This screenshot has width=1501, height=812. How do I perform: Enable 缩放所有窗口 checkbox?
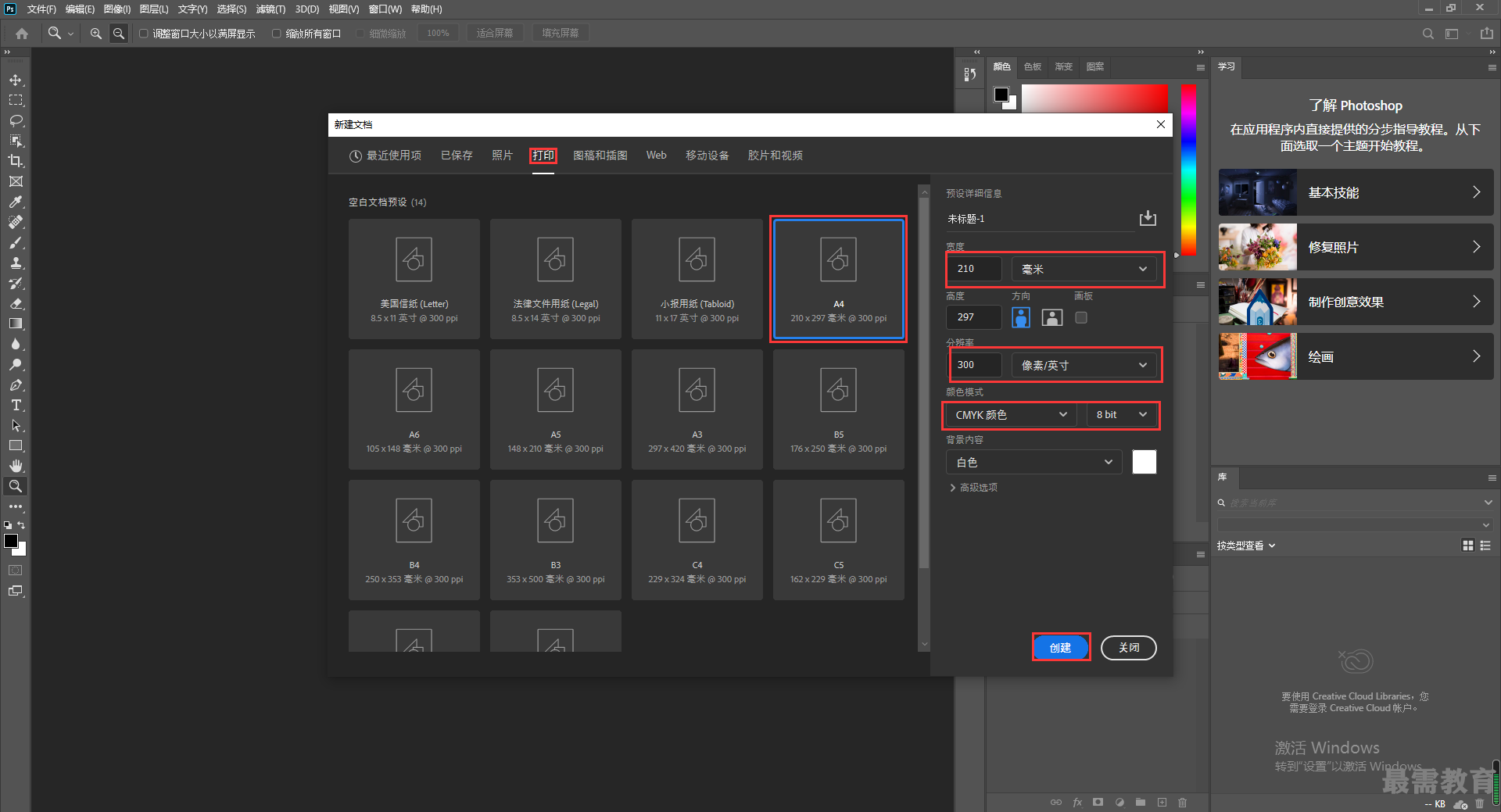pos(277,34)
